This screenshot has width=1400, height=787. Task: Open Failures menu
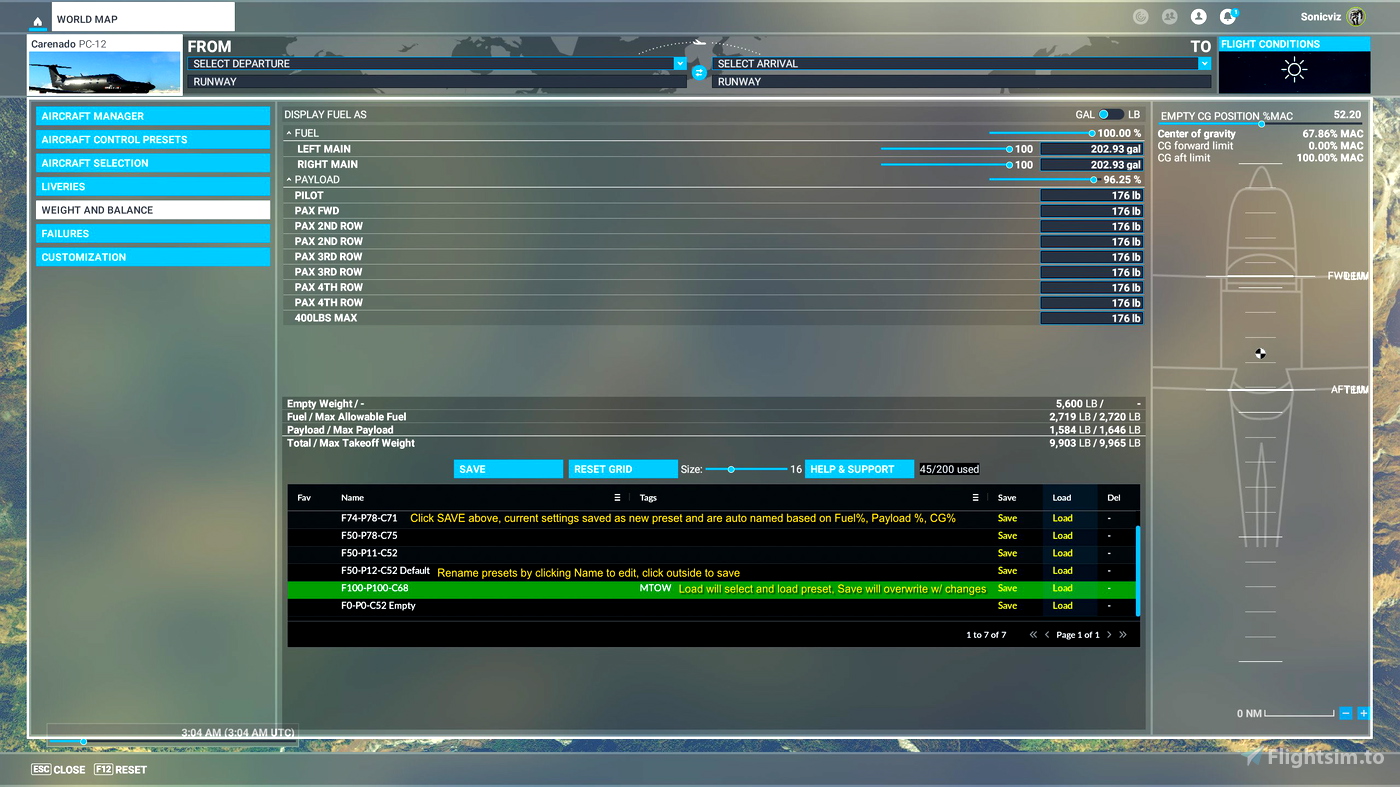153,233
